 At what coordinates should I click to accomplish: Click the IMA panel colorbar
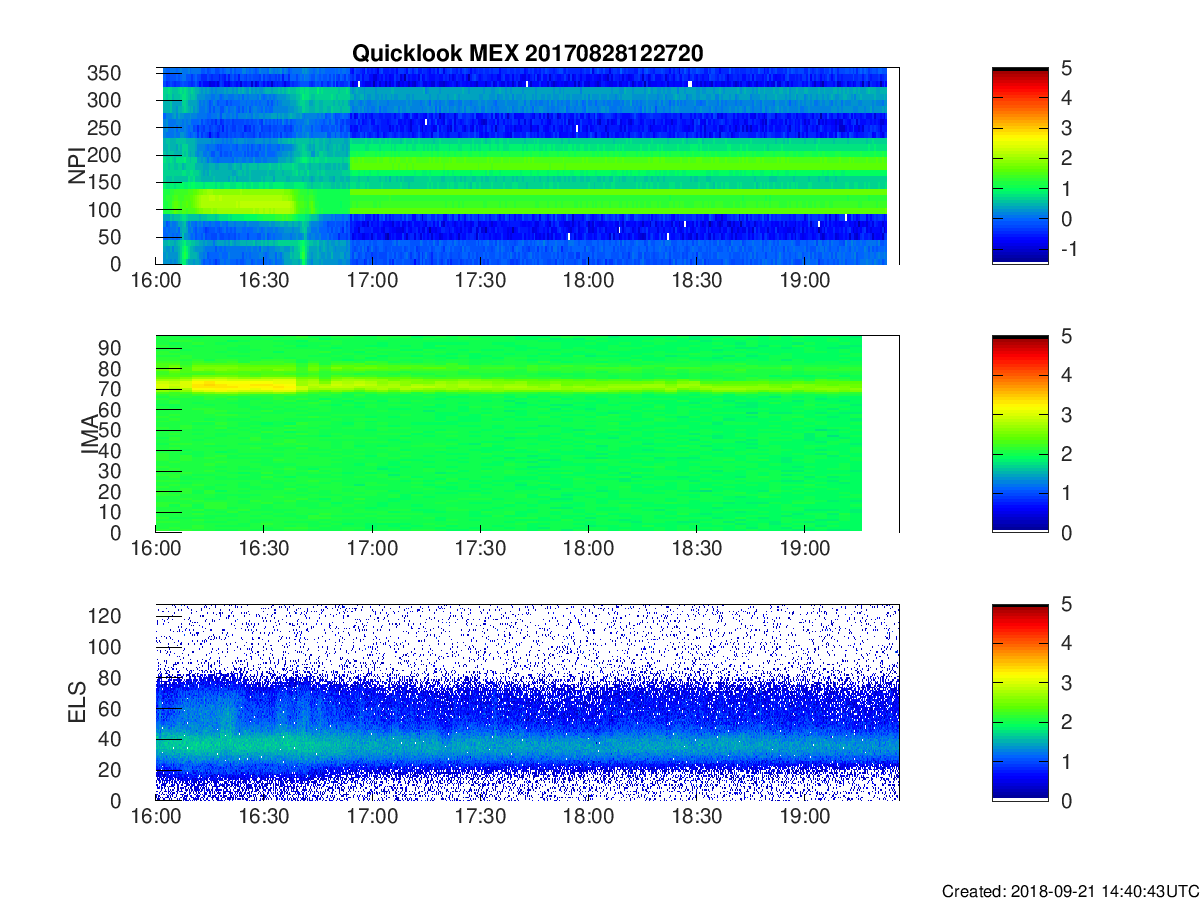(1020, 434)
